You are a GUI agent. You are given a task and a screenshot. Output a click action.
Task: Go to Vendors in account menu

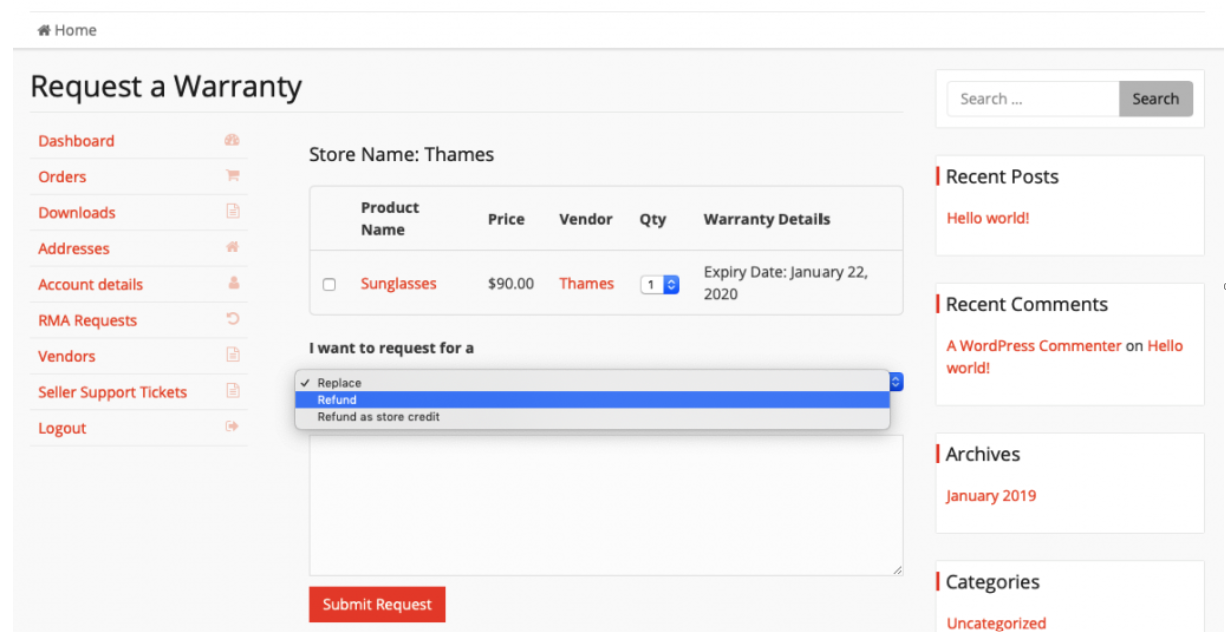(67, 356)
